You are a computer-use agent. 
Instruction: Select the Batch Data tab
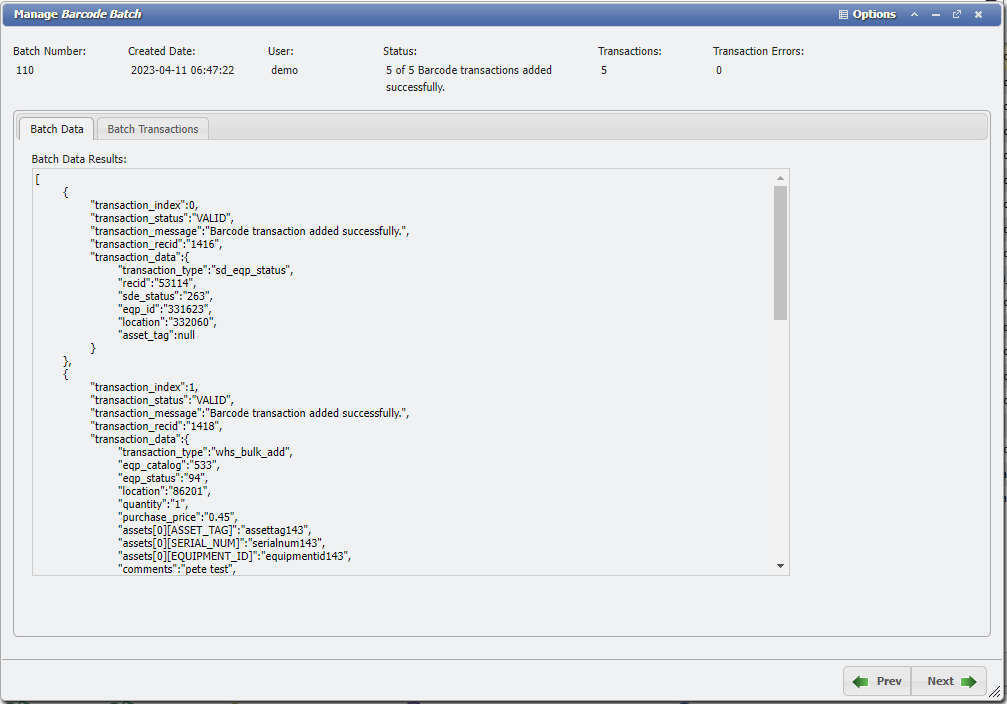[x=56, y=128]
